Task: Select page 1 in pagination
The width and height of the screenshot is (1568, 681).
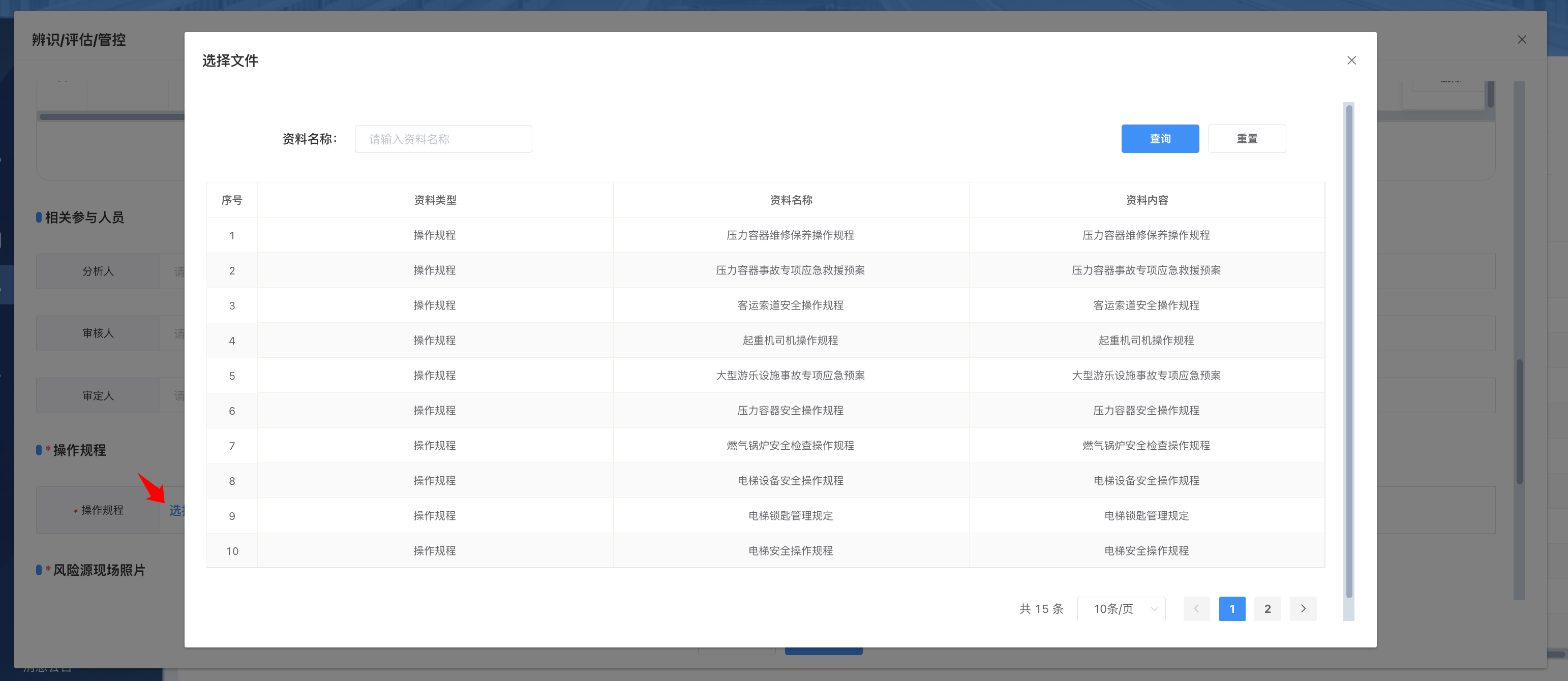Action: tap(1232, 608)
